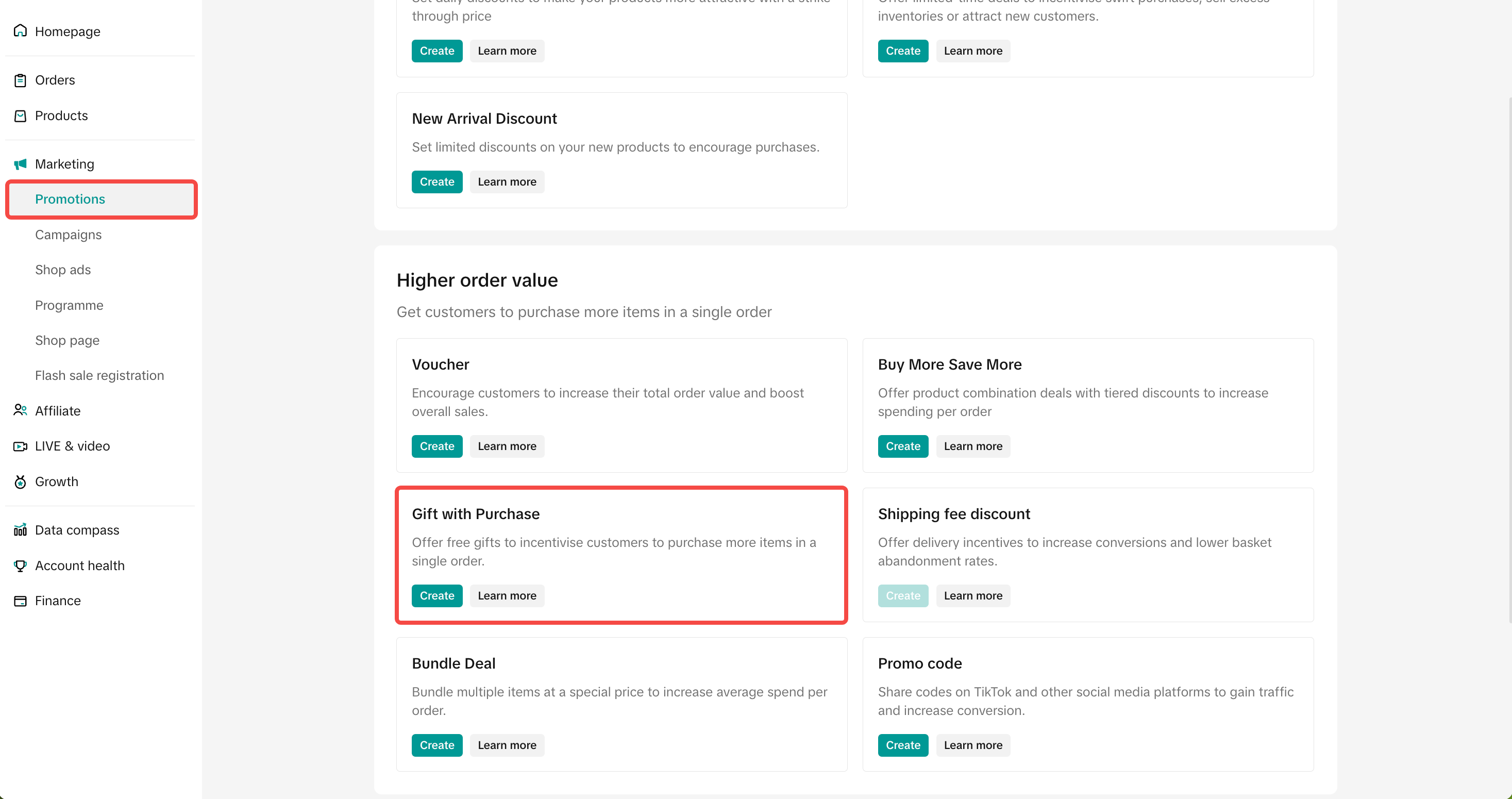
Task: Learn more about Promo code
Action: click(972, 745)
